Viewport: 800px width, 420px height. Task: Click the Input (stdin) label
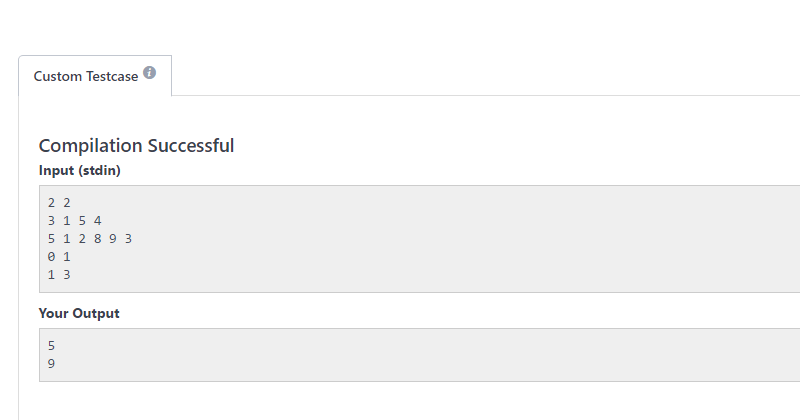click(80, 170)
